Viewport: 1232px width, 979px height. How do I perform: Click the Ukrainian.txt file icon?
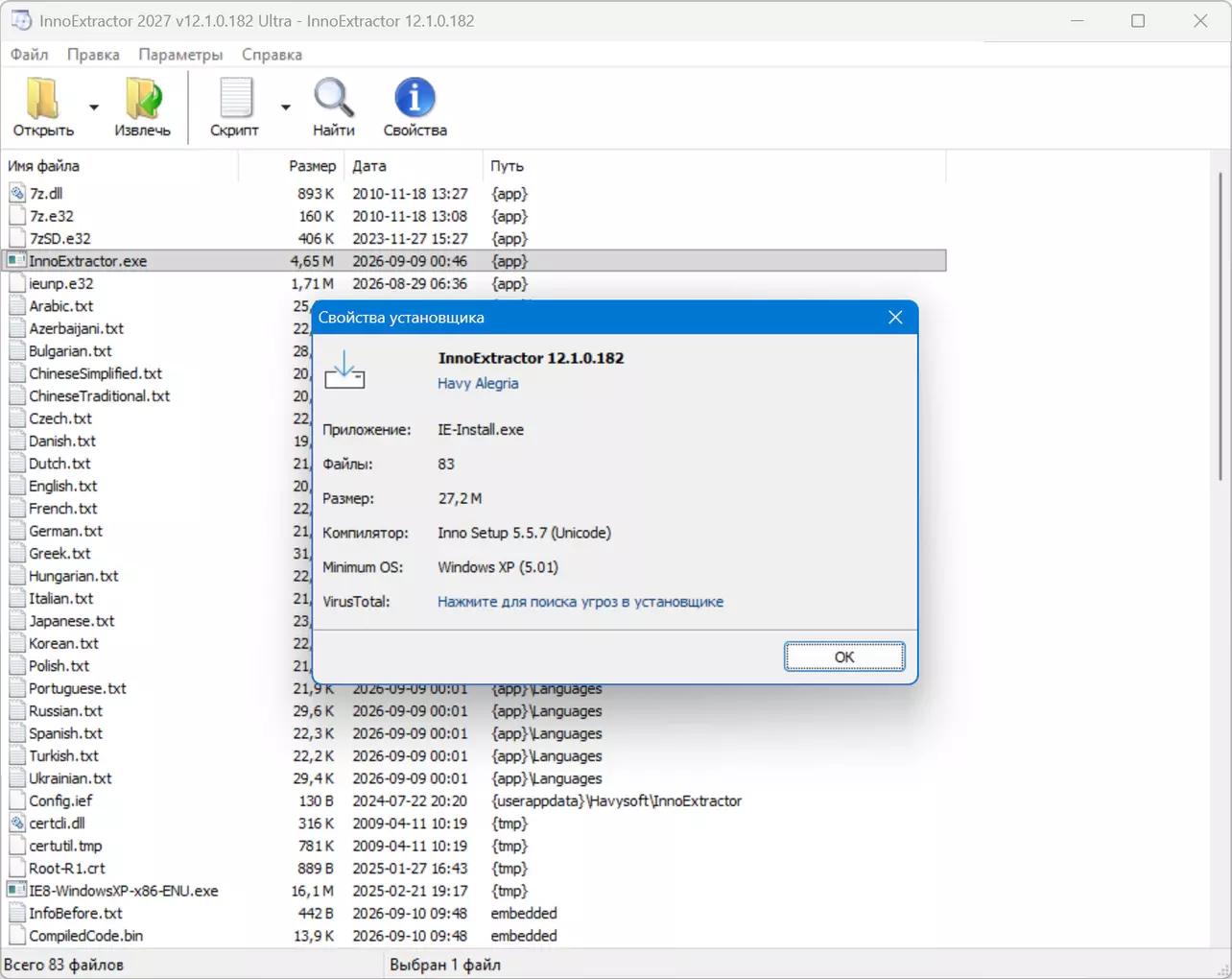[x=17, y=778]
